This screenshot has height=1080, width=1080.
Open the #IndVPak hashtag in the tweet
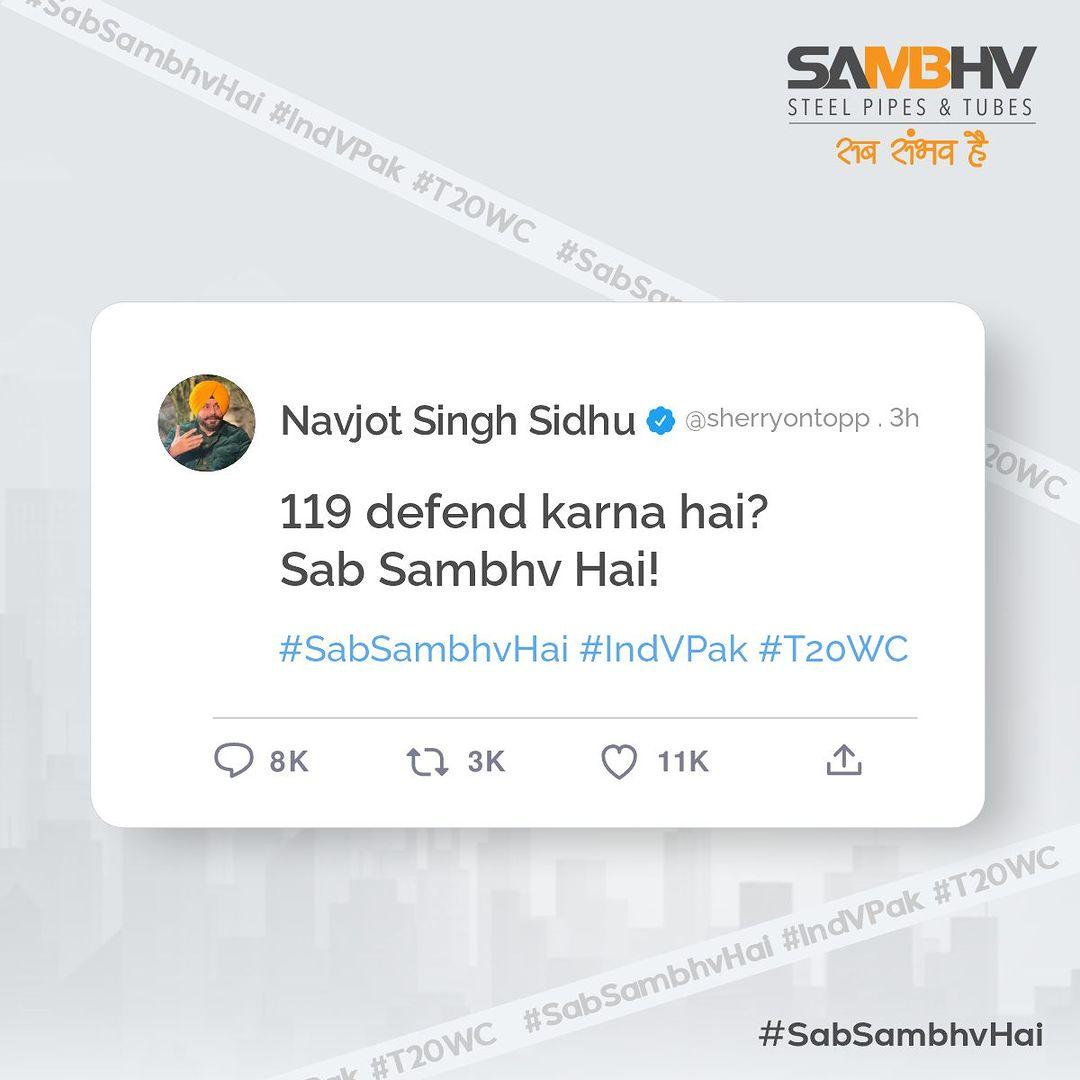(x=663, y=648)
